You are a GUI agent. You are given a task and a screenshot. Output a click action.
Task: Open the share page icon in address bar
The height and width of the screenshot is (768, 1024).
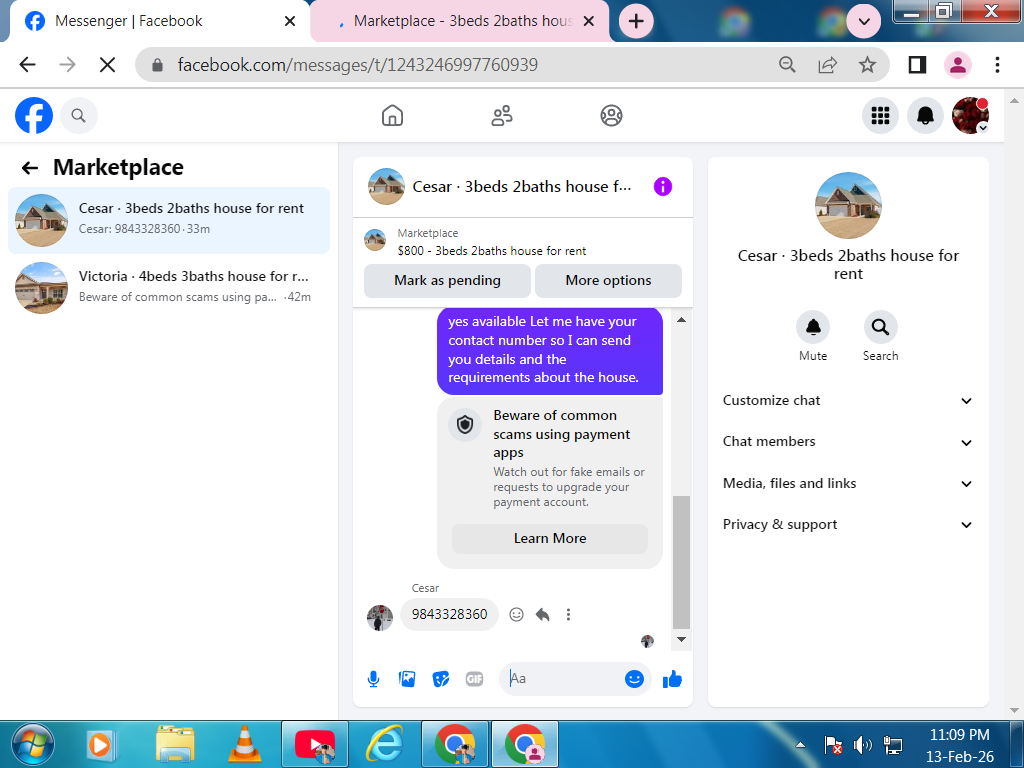point(827,65)
